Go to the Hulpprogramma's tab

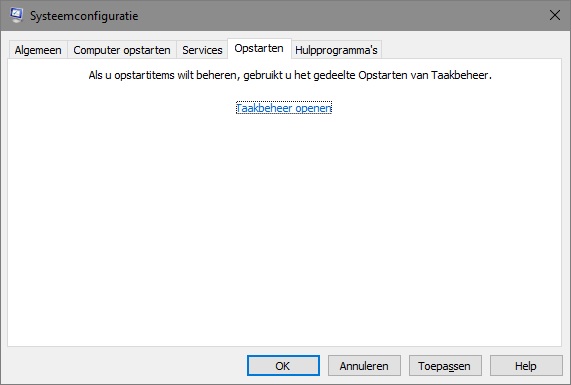click(x=336, y=50)
